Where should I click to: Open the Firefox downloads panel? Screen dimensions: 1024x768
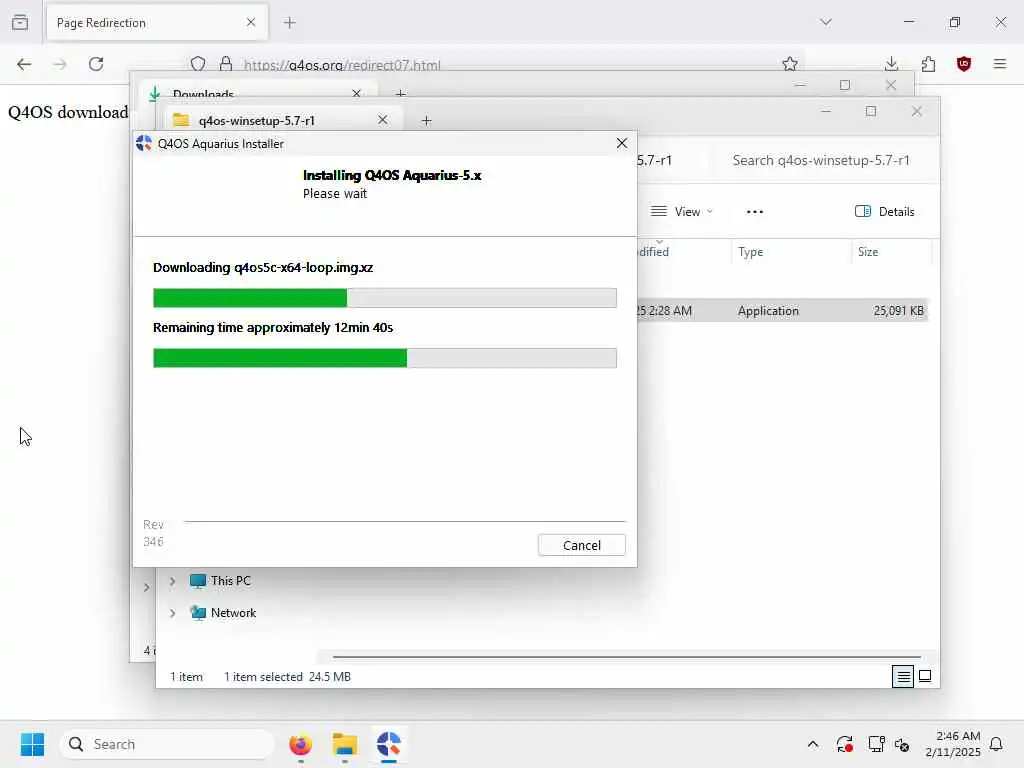pyautogui.click(x=891, y=64)
